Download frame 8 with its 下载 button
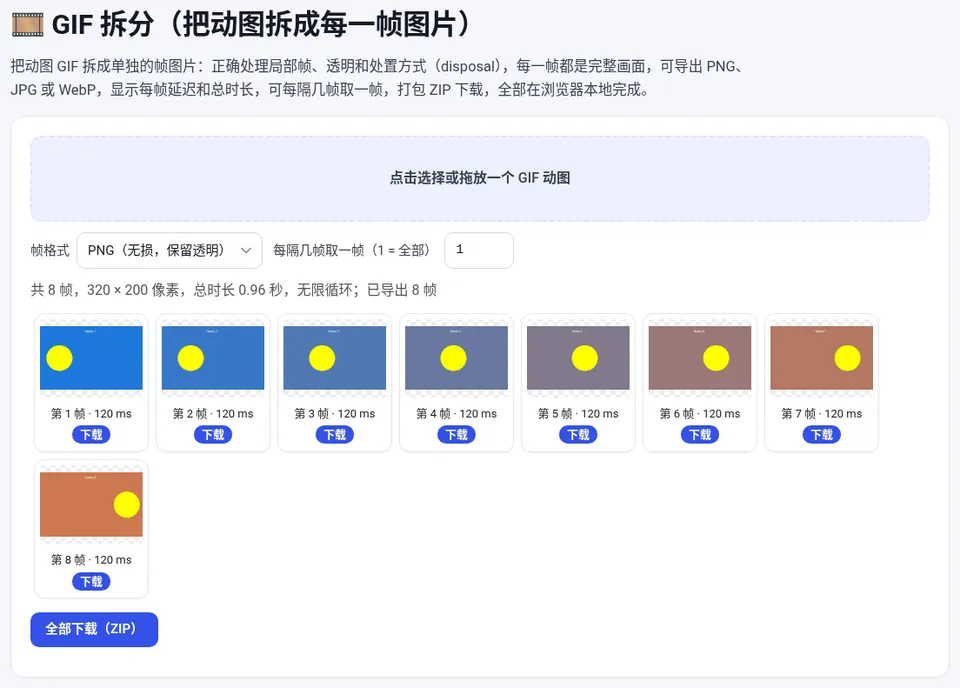 tap(91, 581)
